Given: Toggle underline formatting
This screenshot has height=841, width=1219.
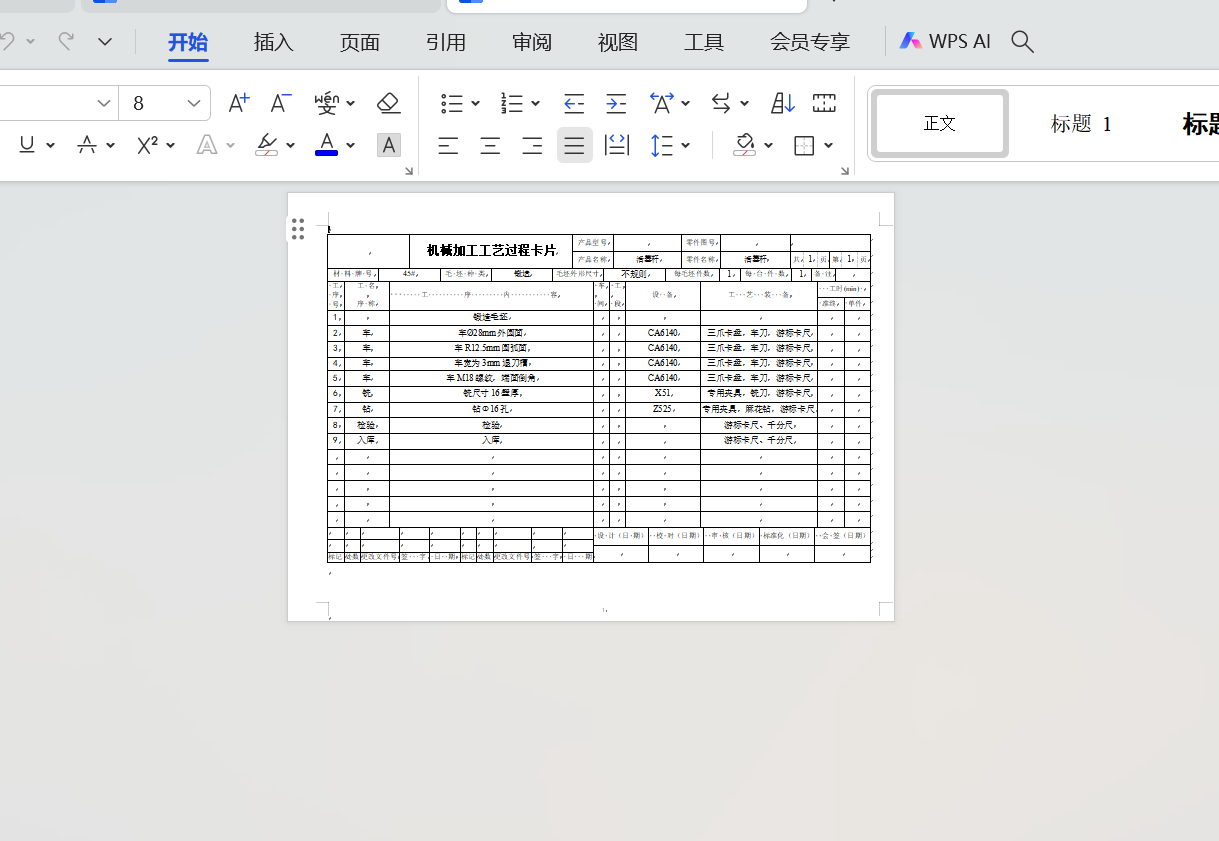Looking at the screenshot, I should (25, 145).
